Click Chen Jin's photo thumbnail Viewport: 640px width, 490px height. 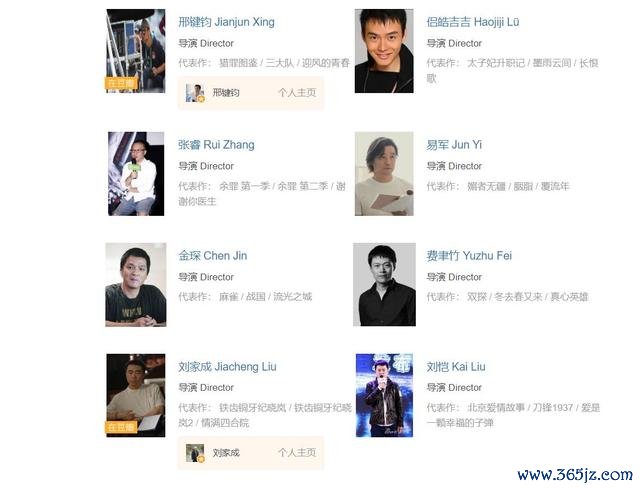point(136,285)
